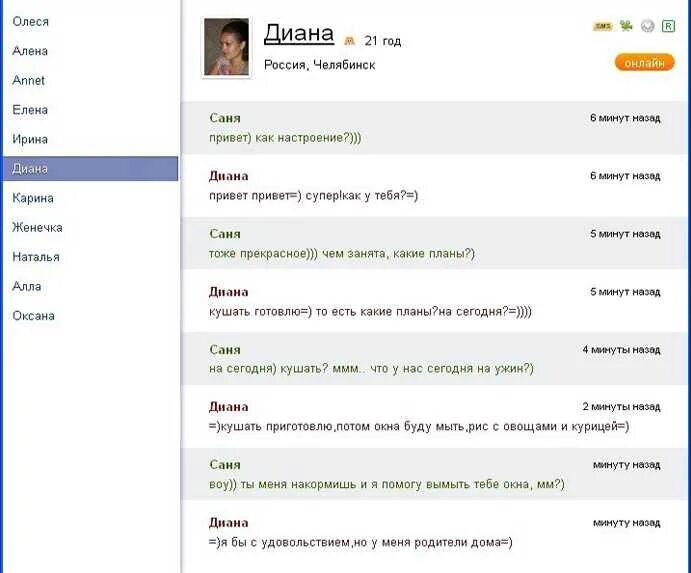Screen dimensions: 691x573
Task: Select Оксана in the contacts list
Action: [33, 316]
